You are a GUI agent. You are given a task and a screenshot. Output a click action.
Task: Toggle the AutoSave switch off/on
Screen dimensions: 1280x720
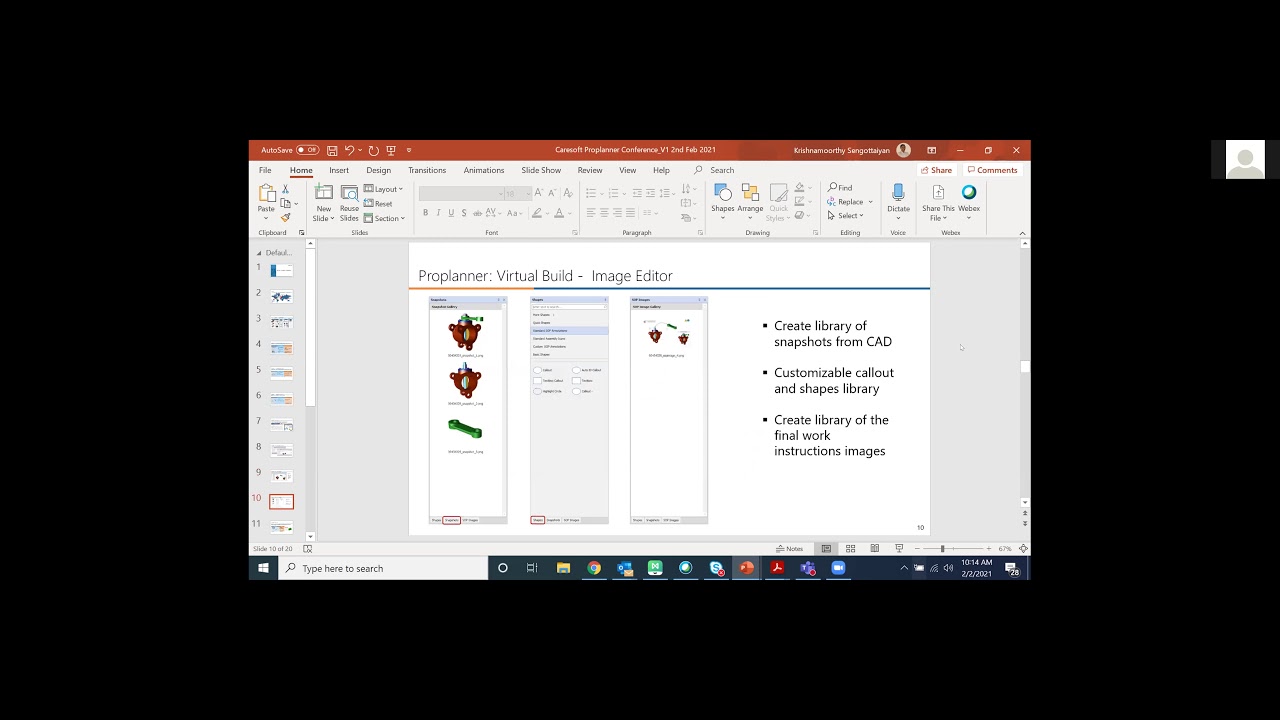pyautogui.click(x=307, y=150)
